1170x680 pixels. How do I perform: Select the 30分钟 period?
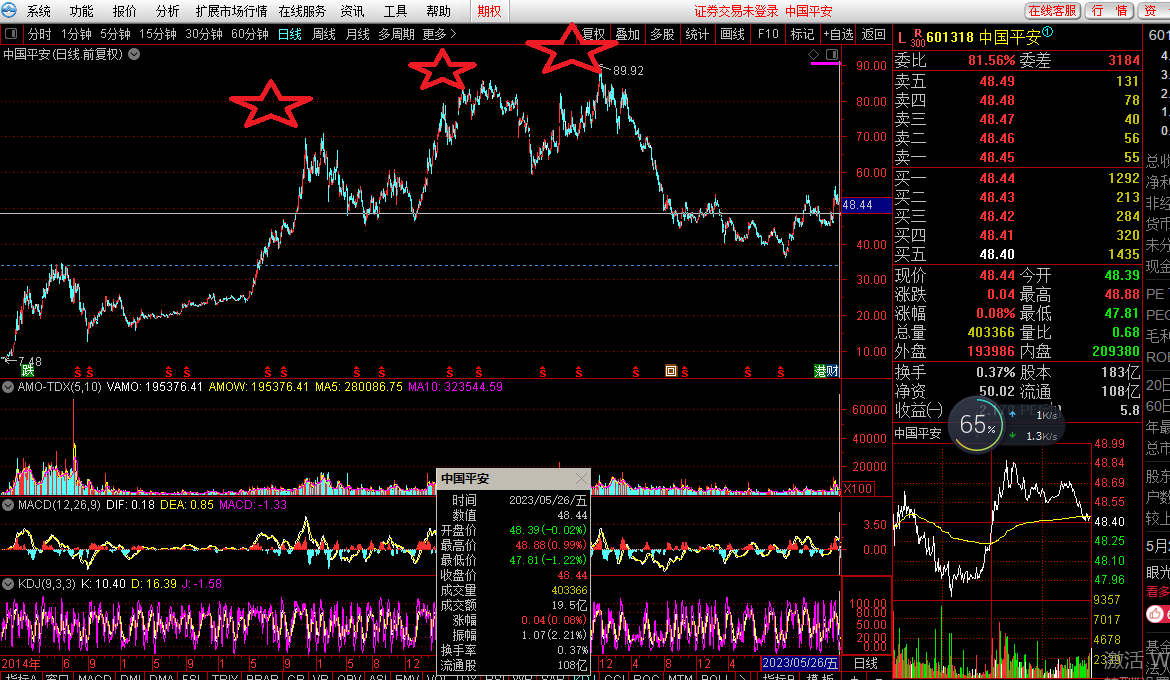[x=204, y=34]
